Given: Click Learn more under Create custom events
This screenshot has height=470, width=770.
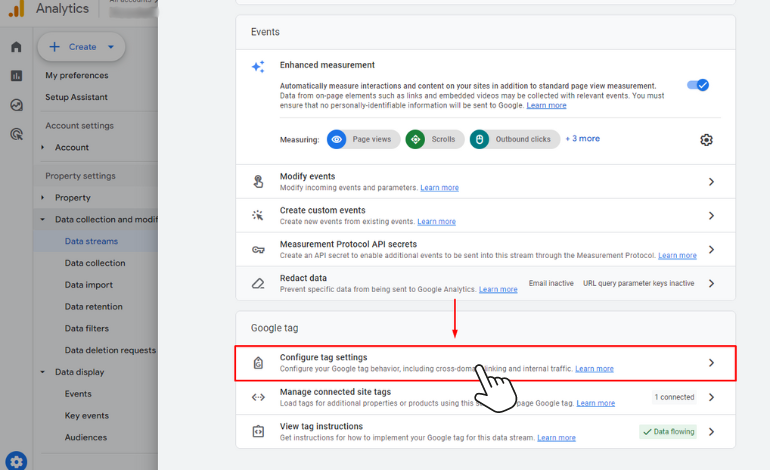Looking at the screenshot, I should [437, 221].
